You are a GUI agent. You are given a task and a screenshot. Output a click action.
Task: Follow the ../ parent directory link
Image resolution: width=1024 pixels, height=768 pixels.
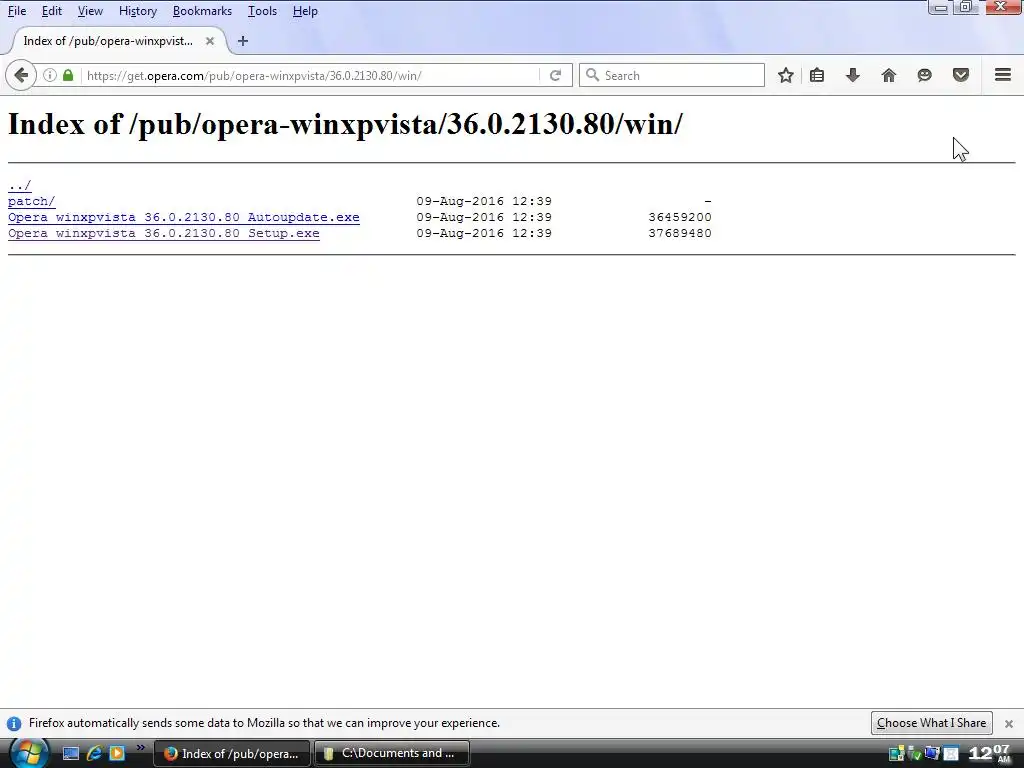pyautogui.click(x=20, y=185)
